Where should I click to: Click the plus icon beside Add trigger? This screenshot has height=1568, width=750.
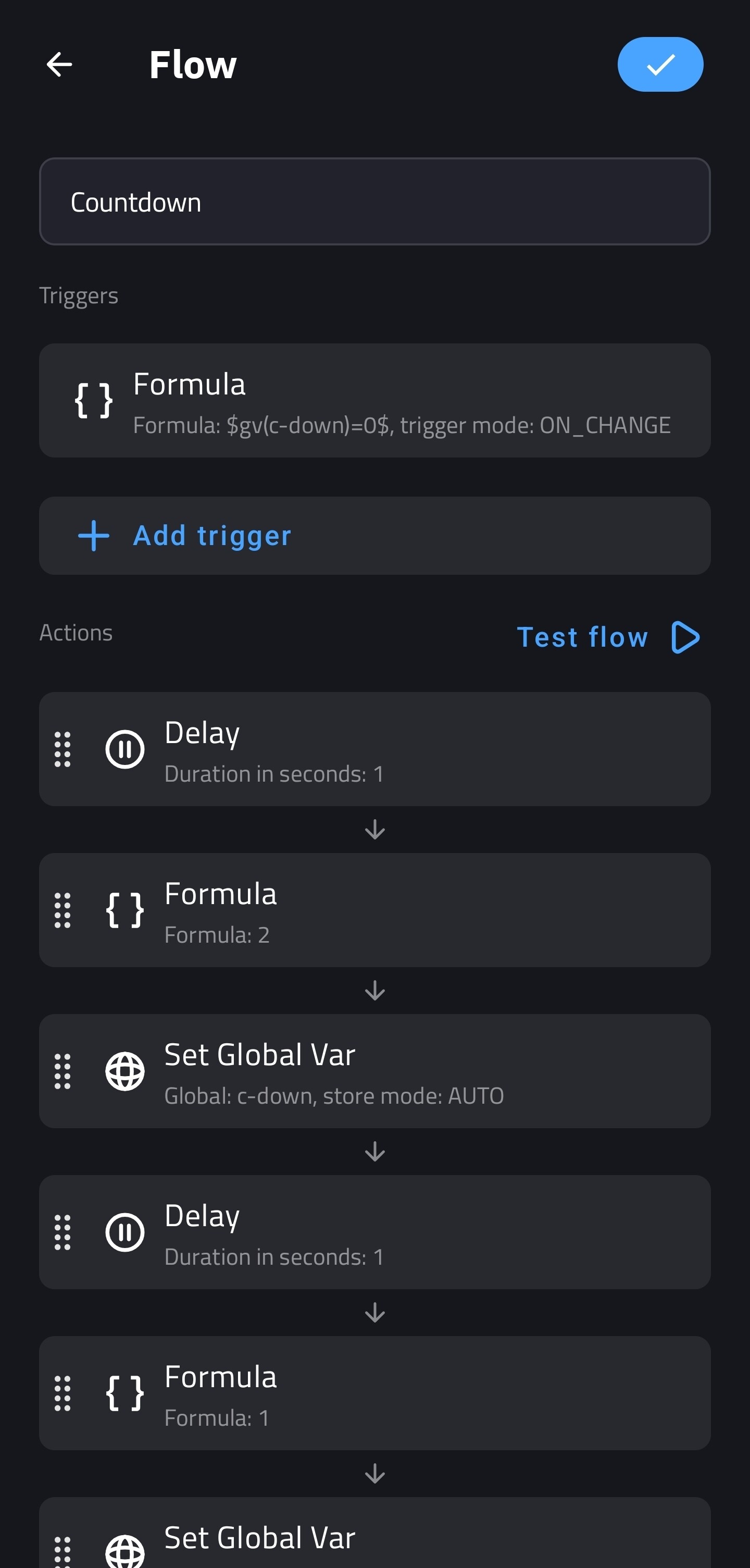point(94,536)
